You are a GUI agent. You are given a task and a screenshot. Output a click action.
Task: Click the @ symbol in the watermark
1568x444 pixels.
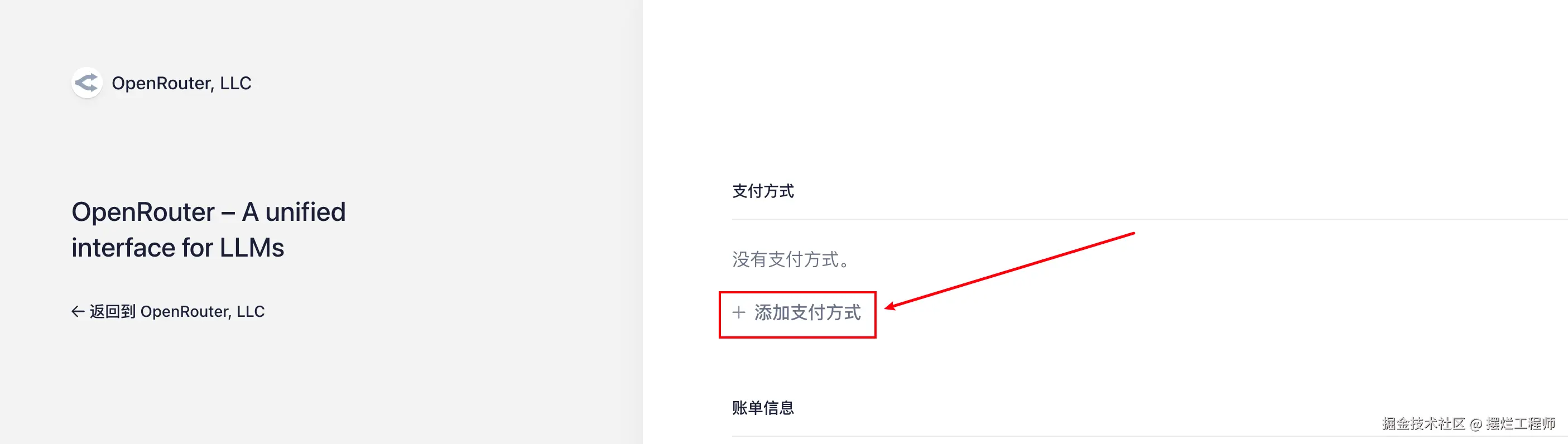click(1475, 424)
